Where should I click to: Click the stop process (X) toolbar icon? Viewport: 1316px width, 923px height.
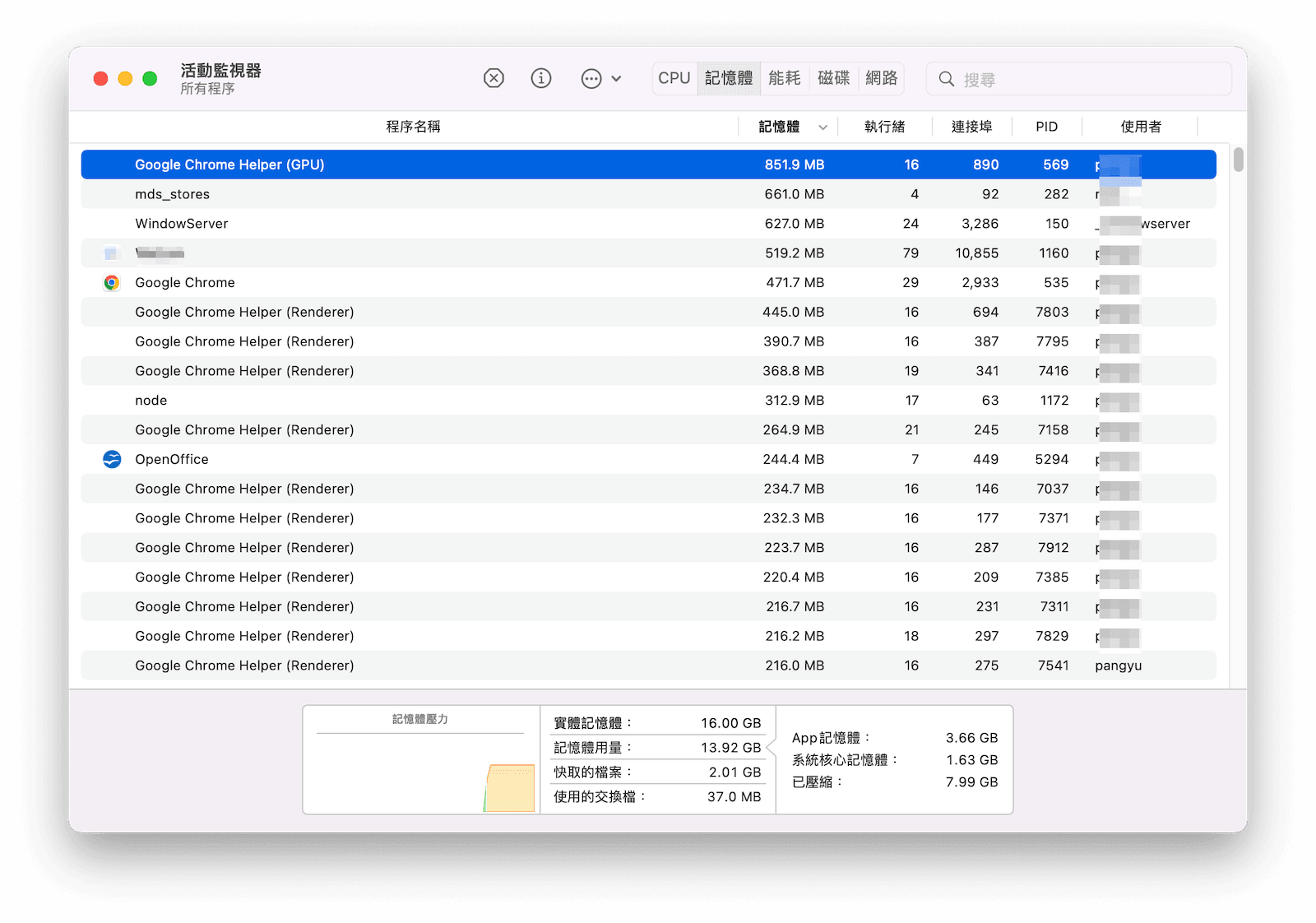click(x=493, y=78)
